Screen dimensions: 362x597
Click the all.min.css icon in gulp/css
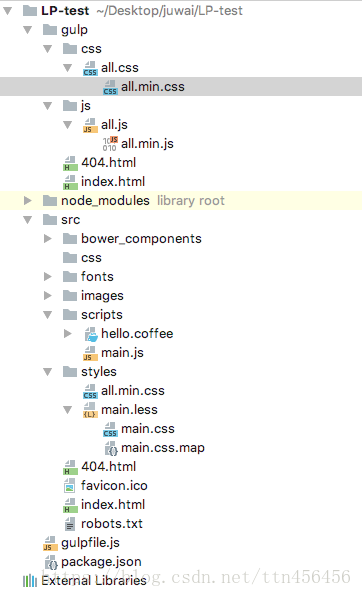click(x=110, y=88)
